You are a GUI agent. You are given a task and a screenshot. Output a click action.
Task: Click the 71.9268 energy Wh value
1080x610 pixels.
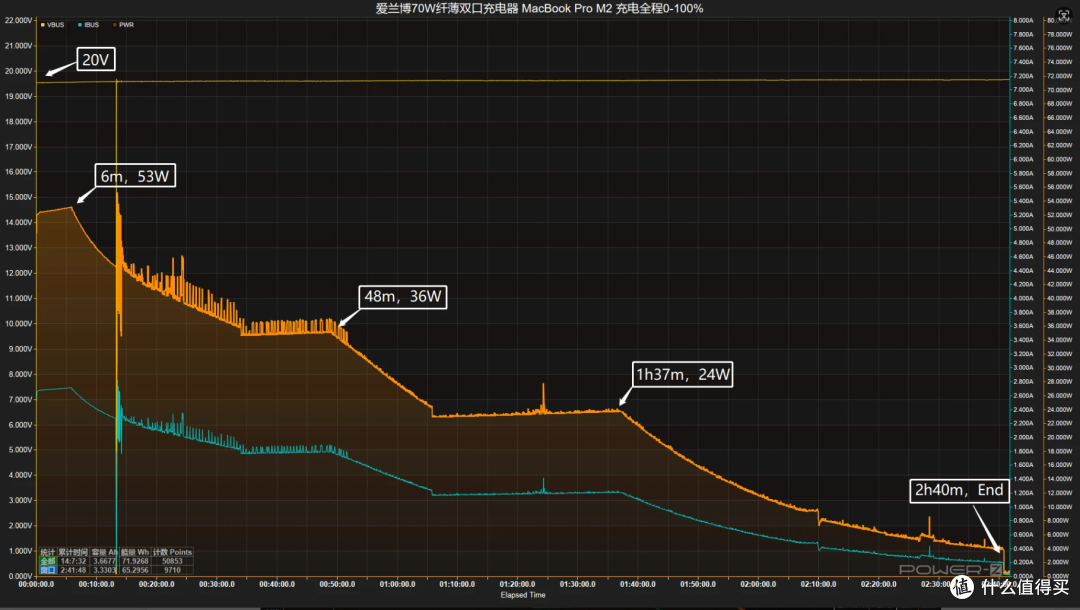(x=135, y=561)
